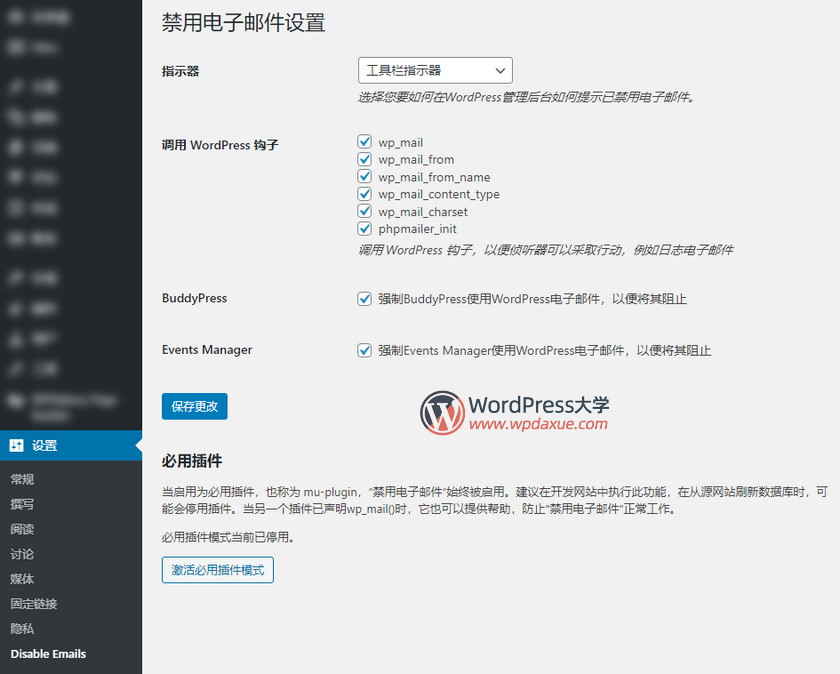Open the 讨论 settings page
Viewport: 840px width, 674px height.
22,555
